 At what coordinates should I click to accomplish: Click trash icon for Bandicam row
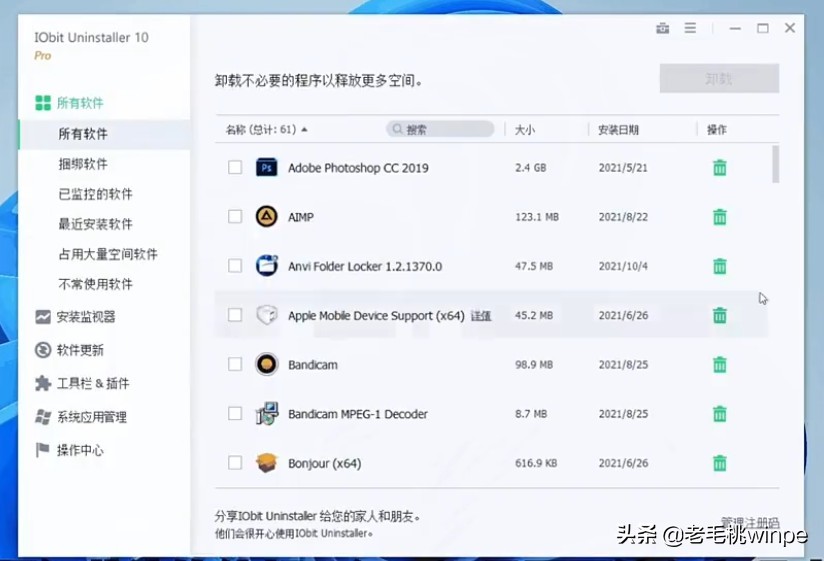[x=719, y=365]
